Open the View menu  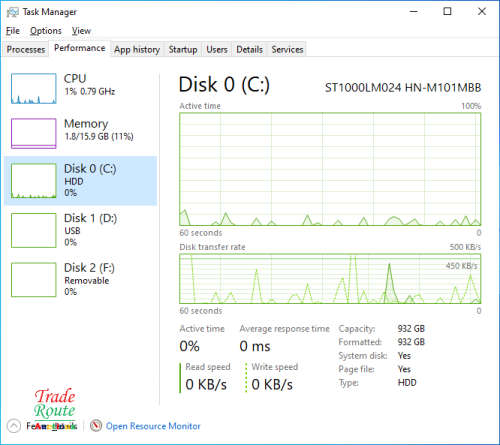[x=81, y=31]
